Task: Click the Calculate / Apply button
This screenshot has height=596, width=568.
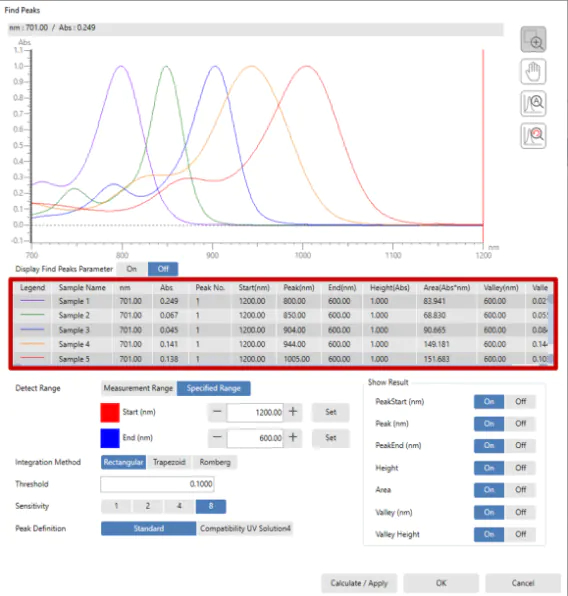Action: tap(359, 583)
